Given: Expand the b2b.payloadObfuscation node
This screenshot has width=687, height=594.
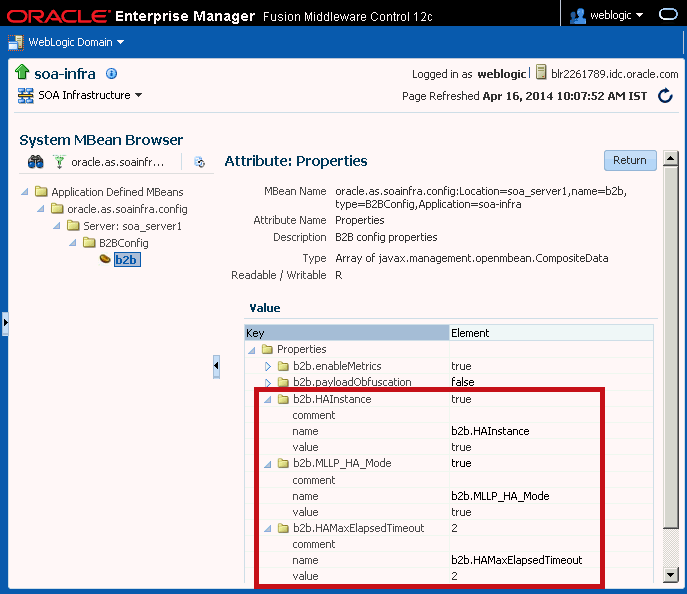Looking at the screenshot, I should click(268, 382).
